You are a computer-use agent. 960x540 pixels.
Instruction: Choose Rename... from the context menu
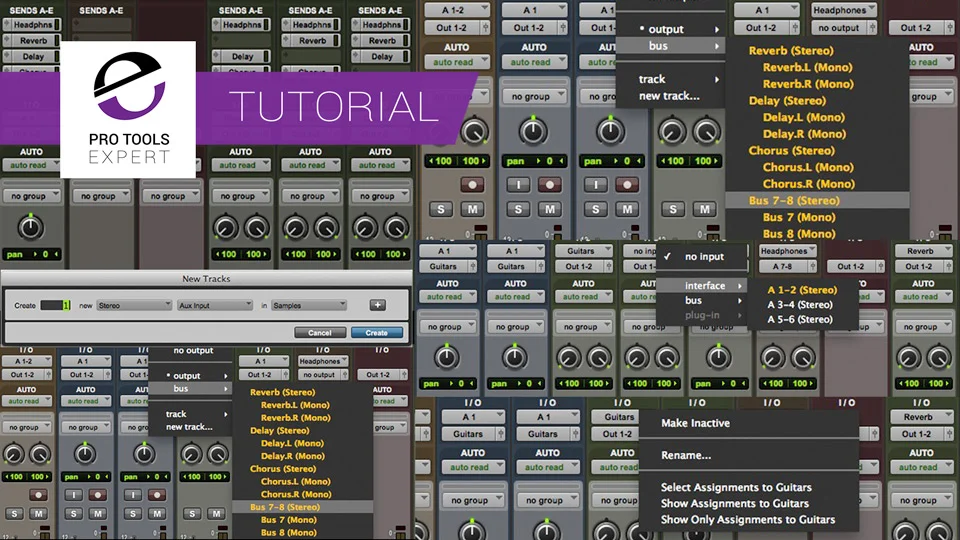686,456
